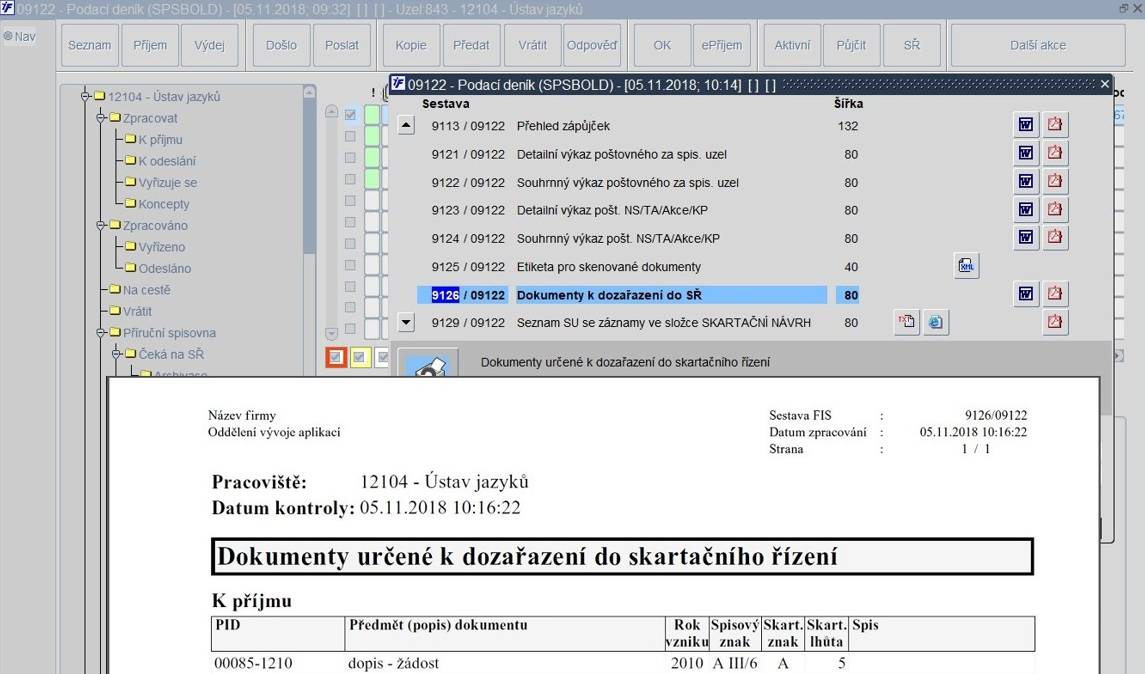
Task: Open the Další akce menu button
Action: pos(1038,45)
